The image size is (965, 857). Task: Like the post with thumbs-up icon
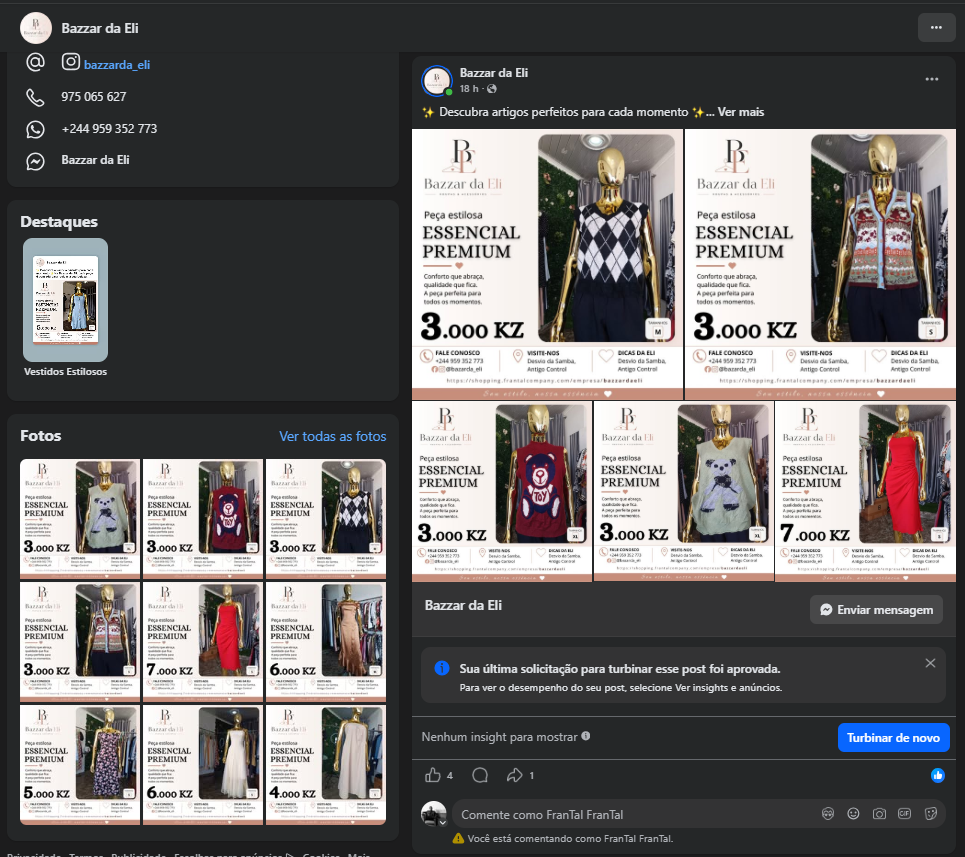point(433,775)
